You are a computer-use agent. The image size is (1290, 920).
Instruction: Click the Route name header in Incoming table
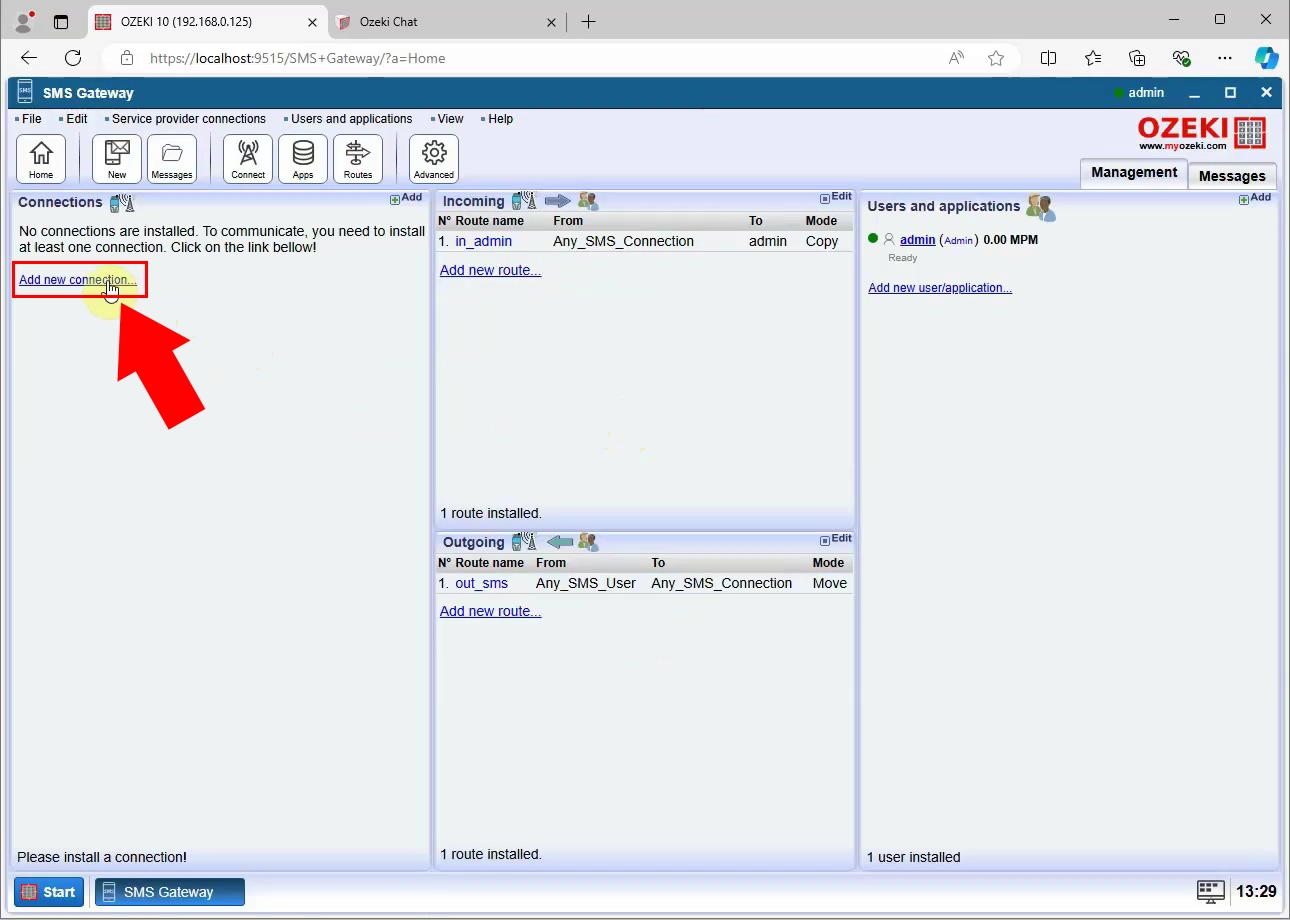[x=490, y=221]
